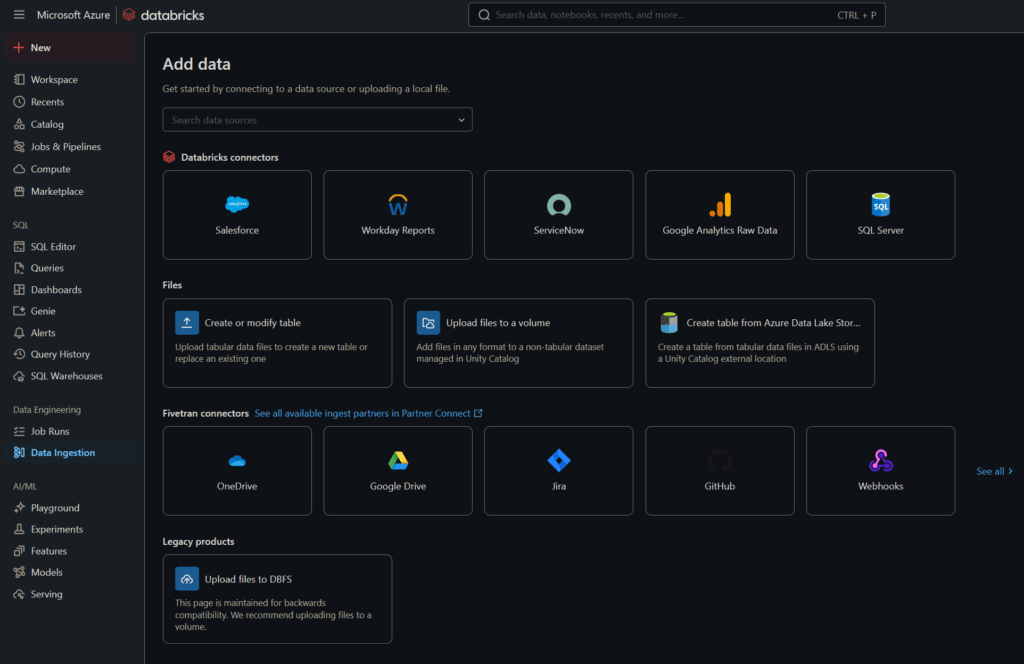Click the hamburger menu icon
Viewport: 1024px width, 664px height.
(x=19, y=15)
